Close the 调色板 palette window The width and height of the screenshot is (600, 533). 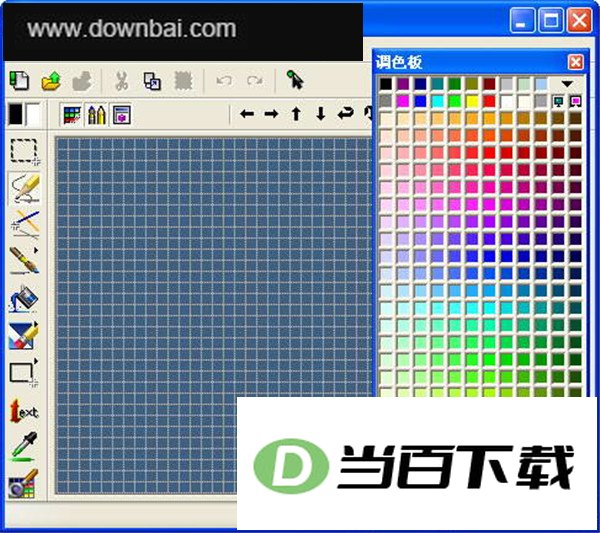point(576,62)
